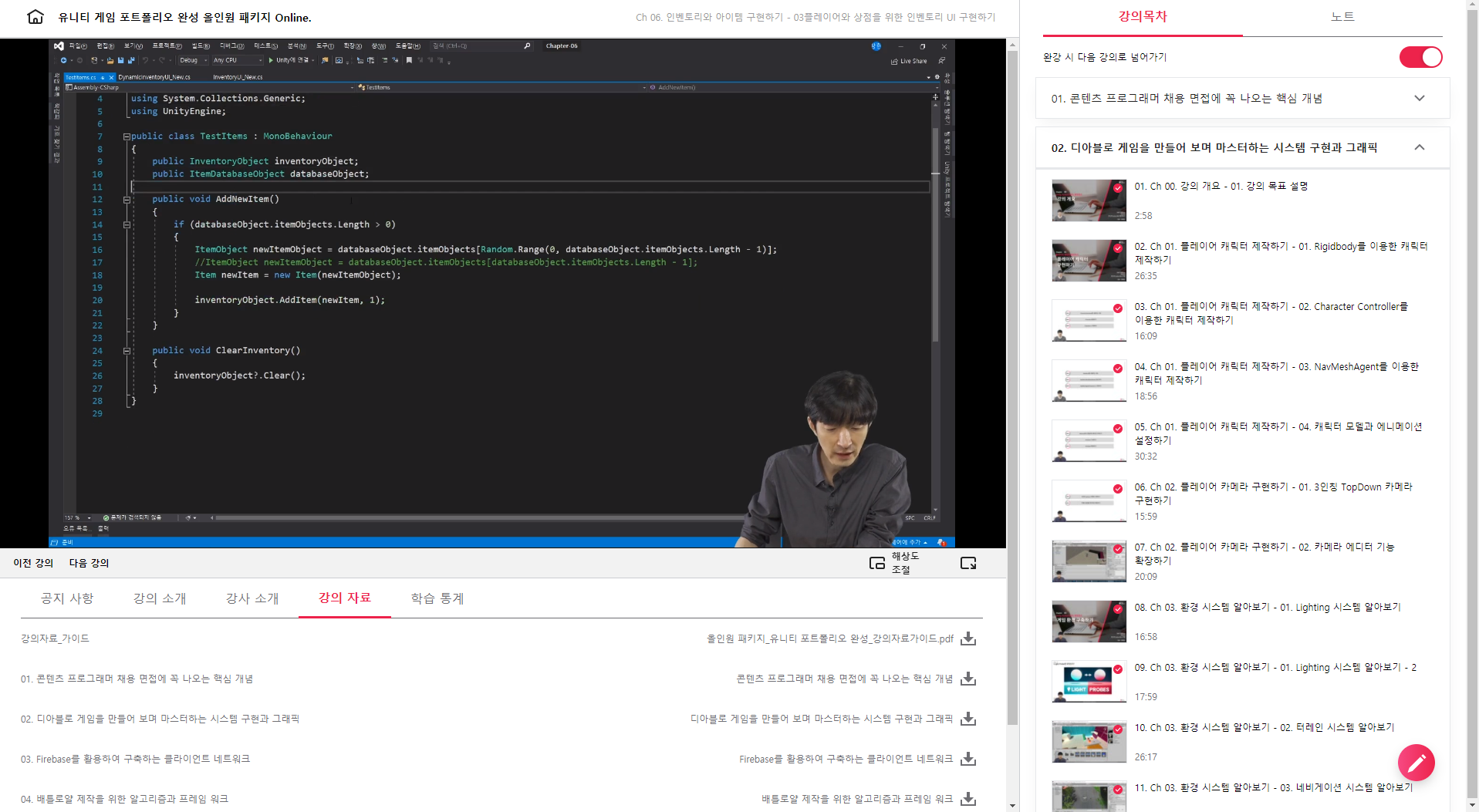Click the Visual Studio feedback icon beside Live Share
Viewport: 1479px width, 812px height.
coord(942,61)
